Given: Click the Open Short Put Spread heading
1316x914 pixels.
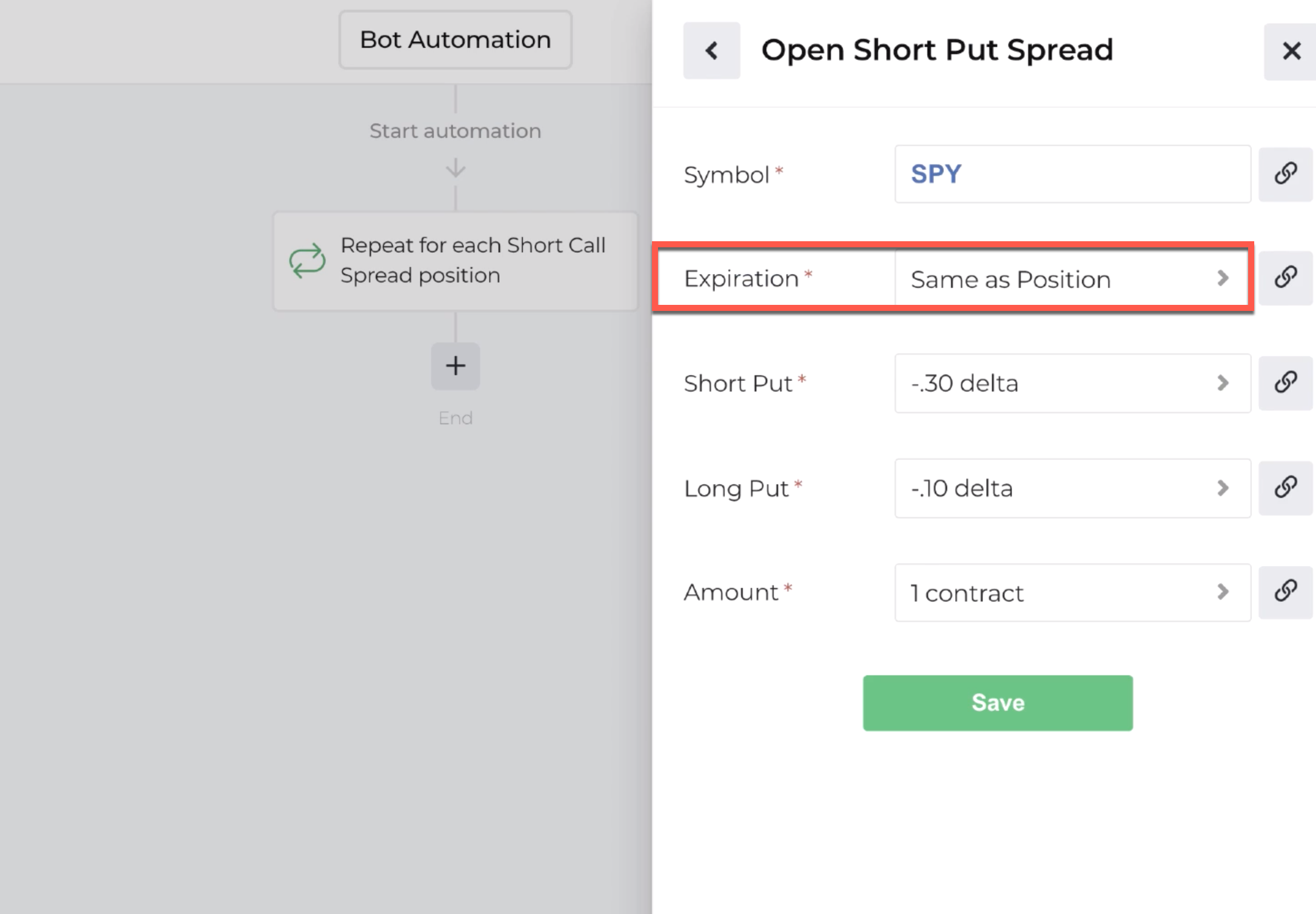Looking at the screenshot, I should click(937, 50).
